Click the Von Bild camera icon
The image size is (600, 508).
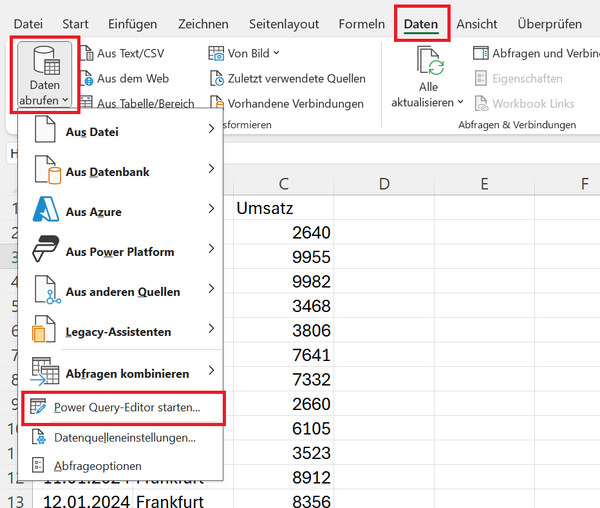click(x=216, y=53)
